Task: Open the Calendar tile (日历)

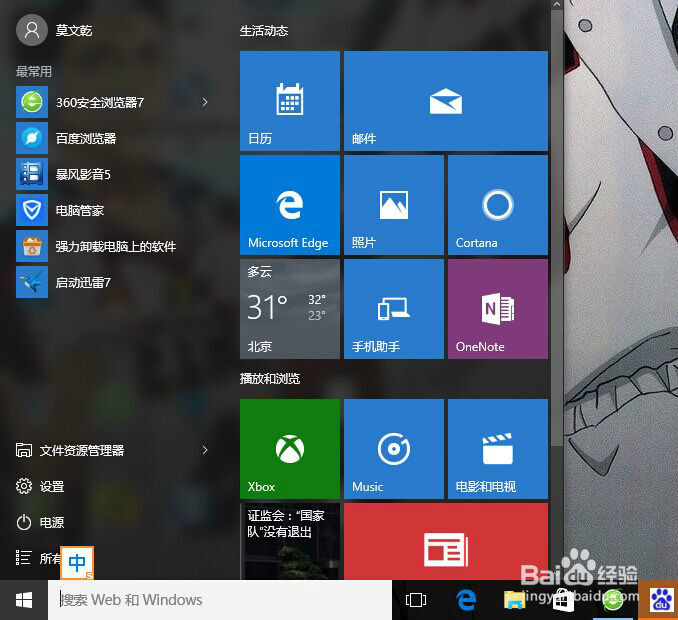Action: pyautogui.click(x=290, y=101)
